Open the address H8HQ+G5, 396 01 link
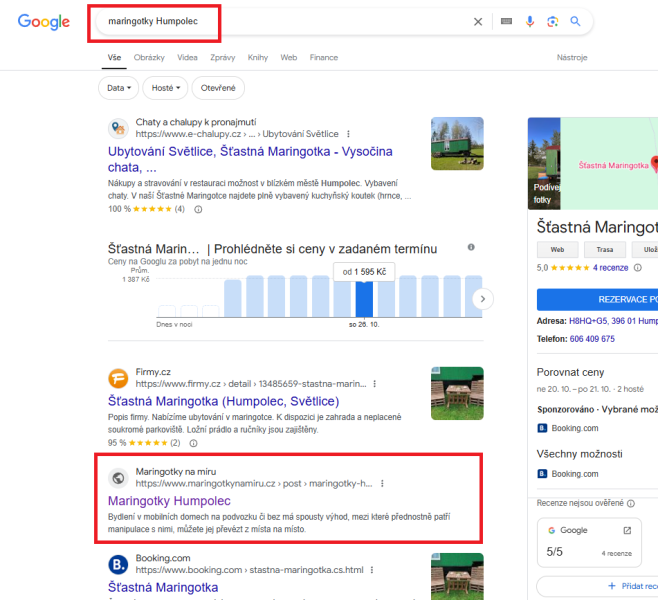 click(613, 321)
